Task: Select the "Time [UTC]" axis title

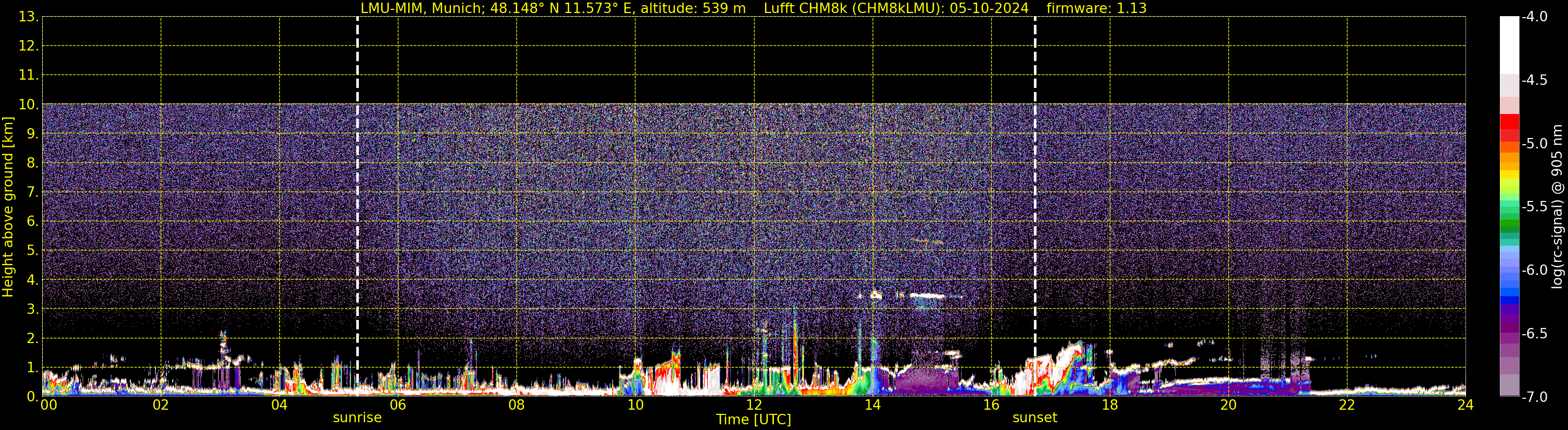Action: tap(754, 420)
